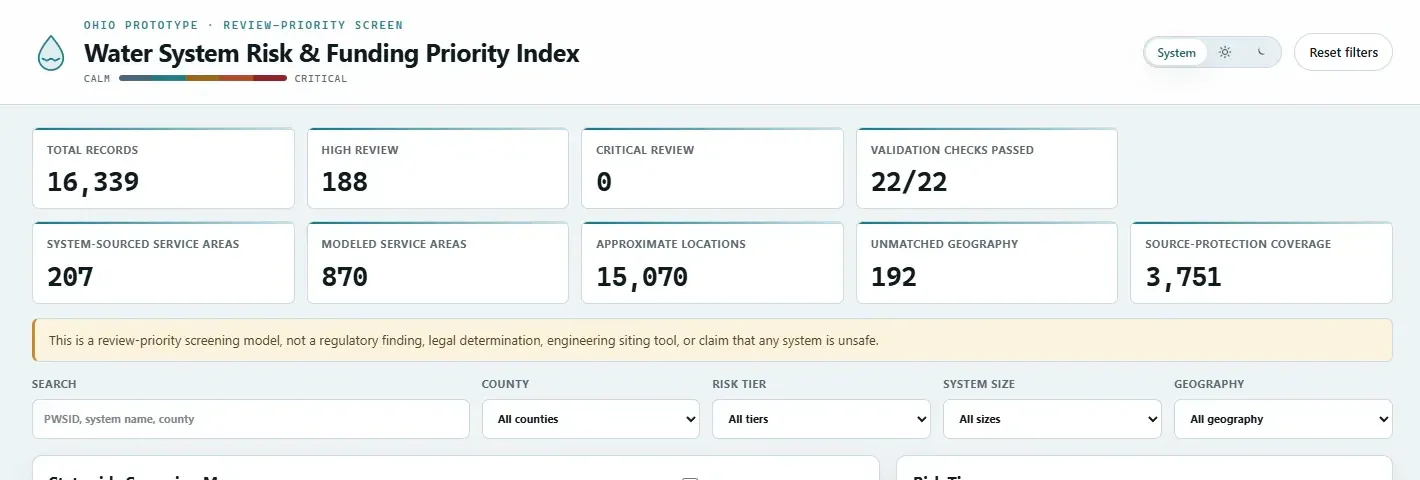
Task: Click the calm-to-critical color scale bar
Action: [x=203, y=78]
